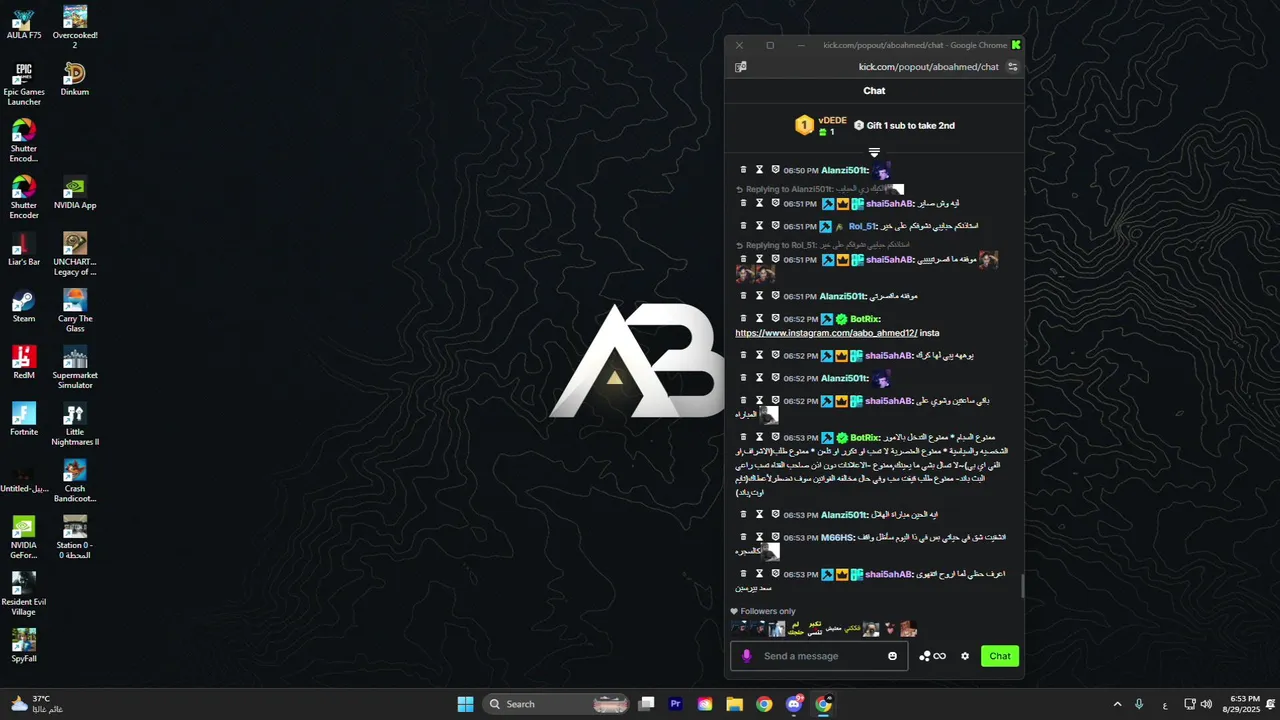The height and width of the screenshot is (720, 1280).
Task: Click the taskbar Search box
Action: coord(558,704)
